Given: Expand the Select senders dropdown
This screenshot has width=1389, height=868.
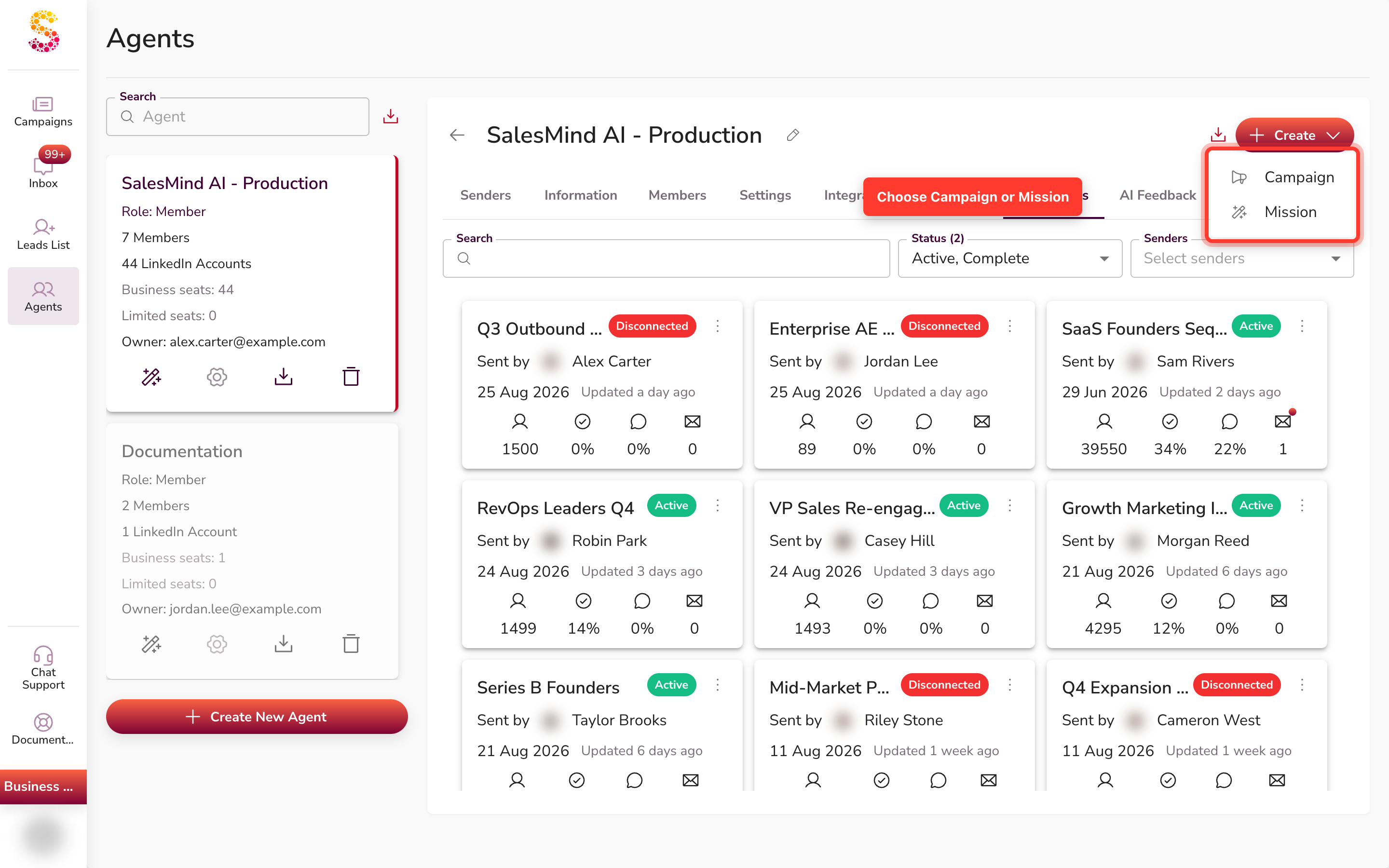Looking at the screenshot, I should click(x=1241, y=258).
